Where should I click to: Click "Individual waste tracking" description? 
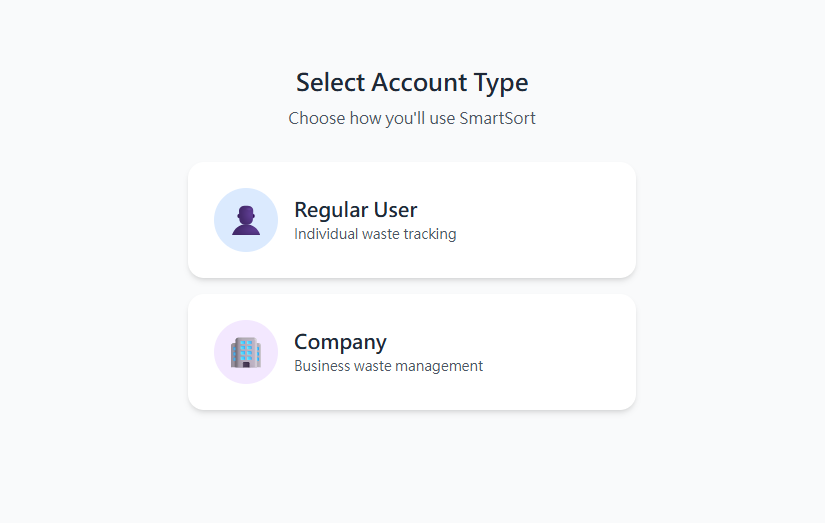(x=375, y=234)
